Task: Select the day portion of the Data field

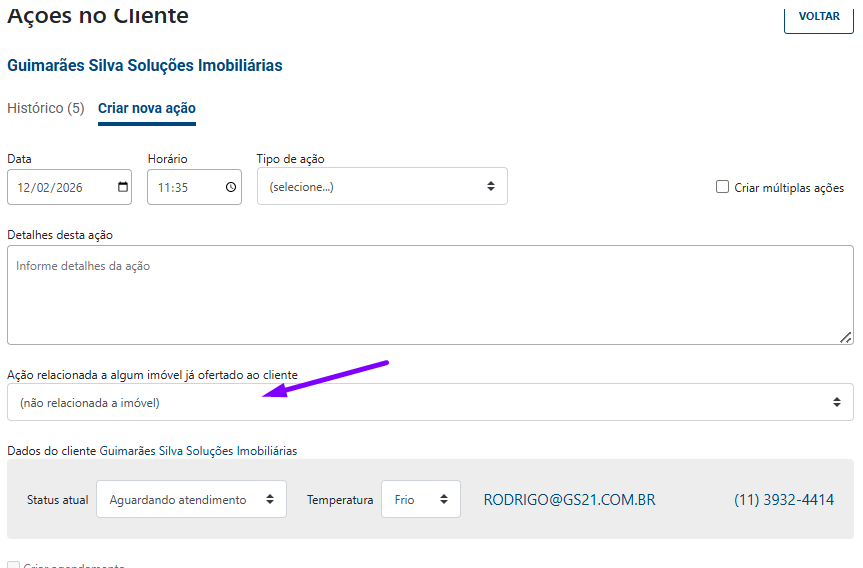Action: pos(24,187)
